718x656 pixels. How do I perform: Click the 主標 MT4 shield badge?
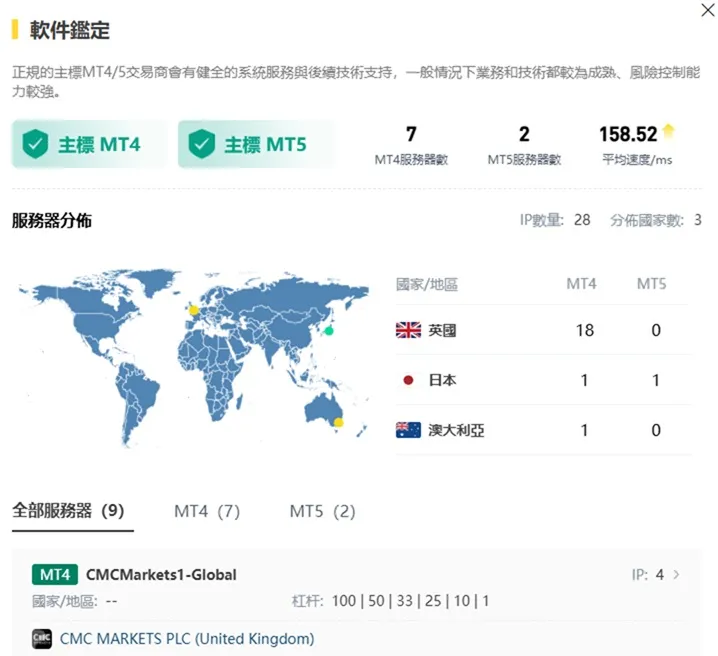click(x=90, y=144)
